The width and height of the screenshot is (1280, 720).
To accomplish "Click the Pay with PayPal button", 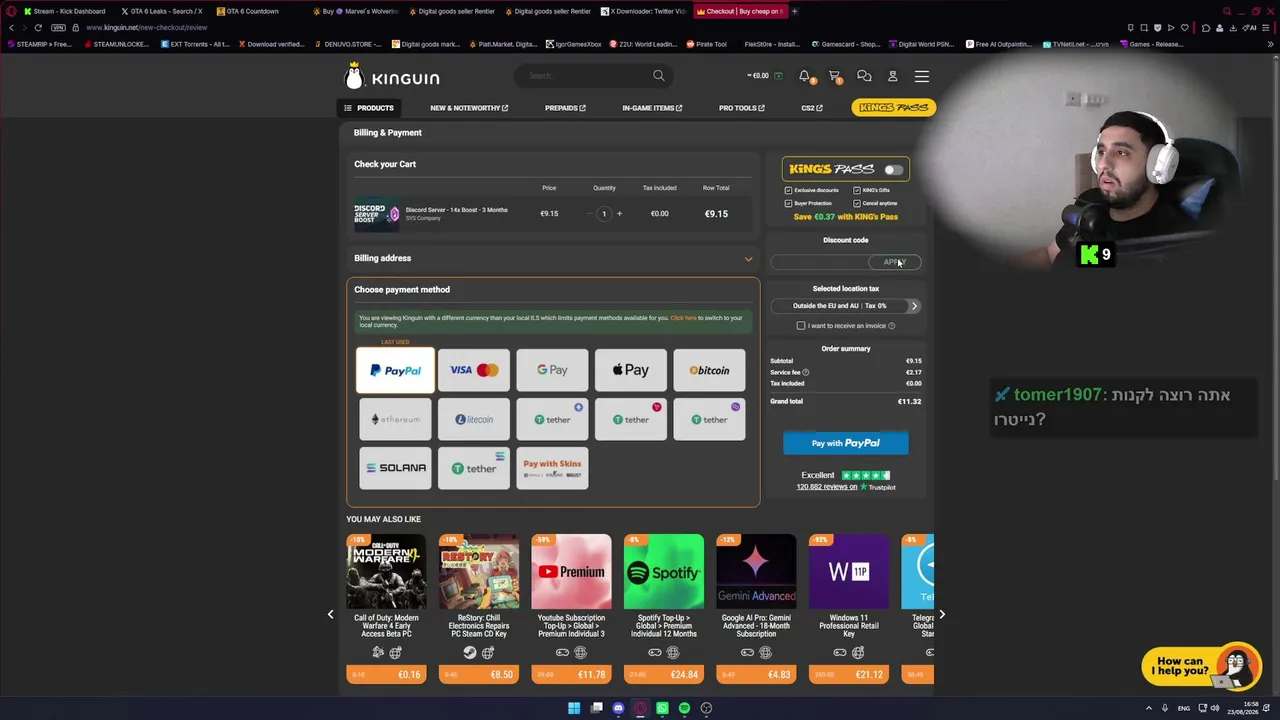I will 845,443.
